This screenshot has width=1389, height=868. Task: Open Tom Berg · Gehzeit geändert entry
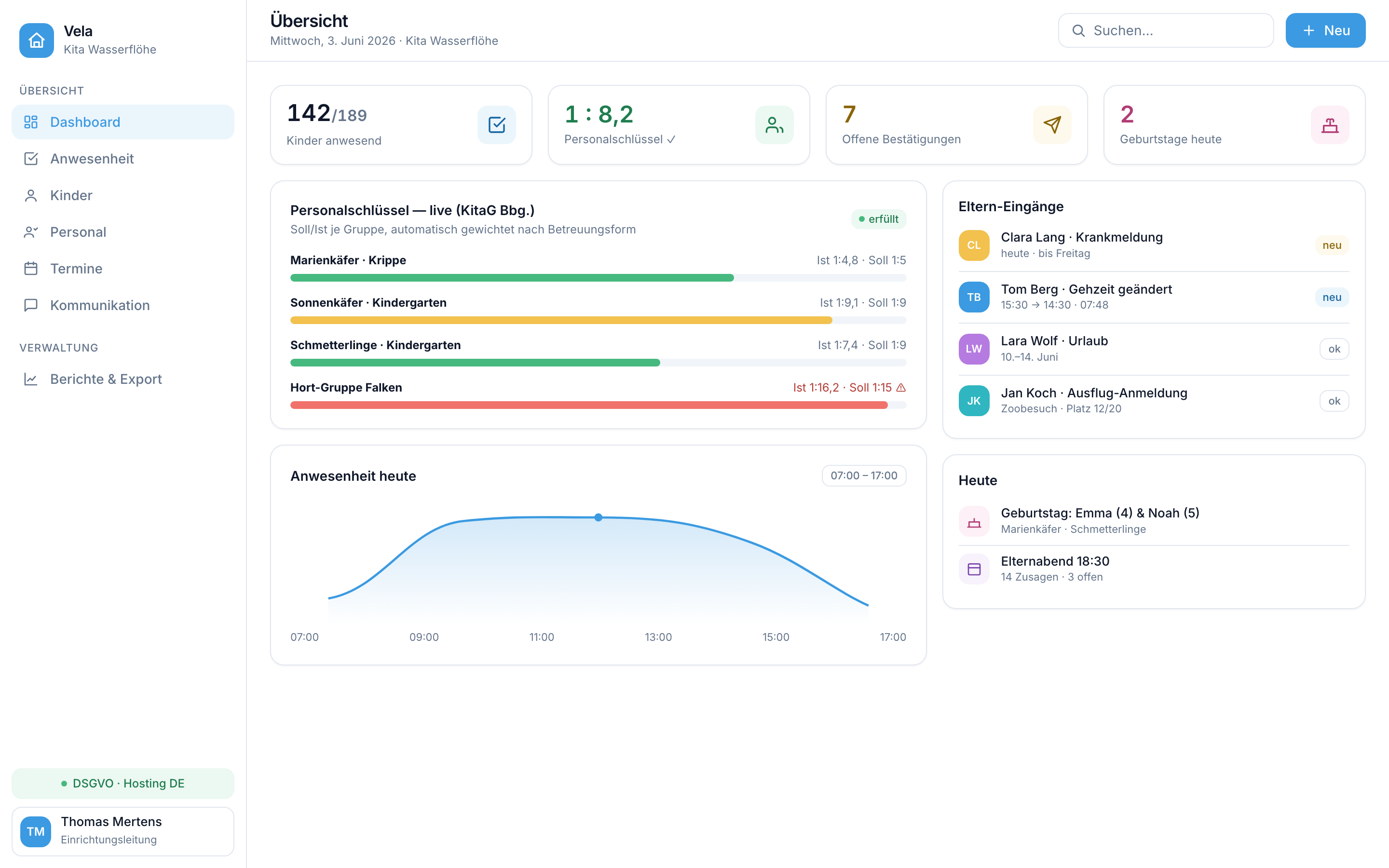coord(1154,297)
